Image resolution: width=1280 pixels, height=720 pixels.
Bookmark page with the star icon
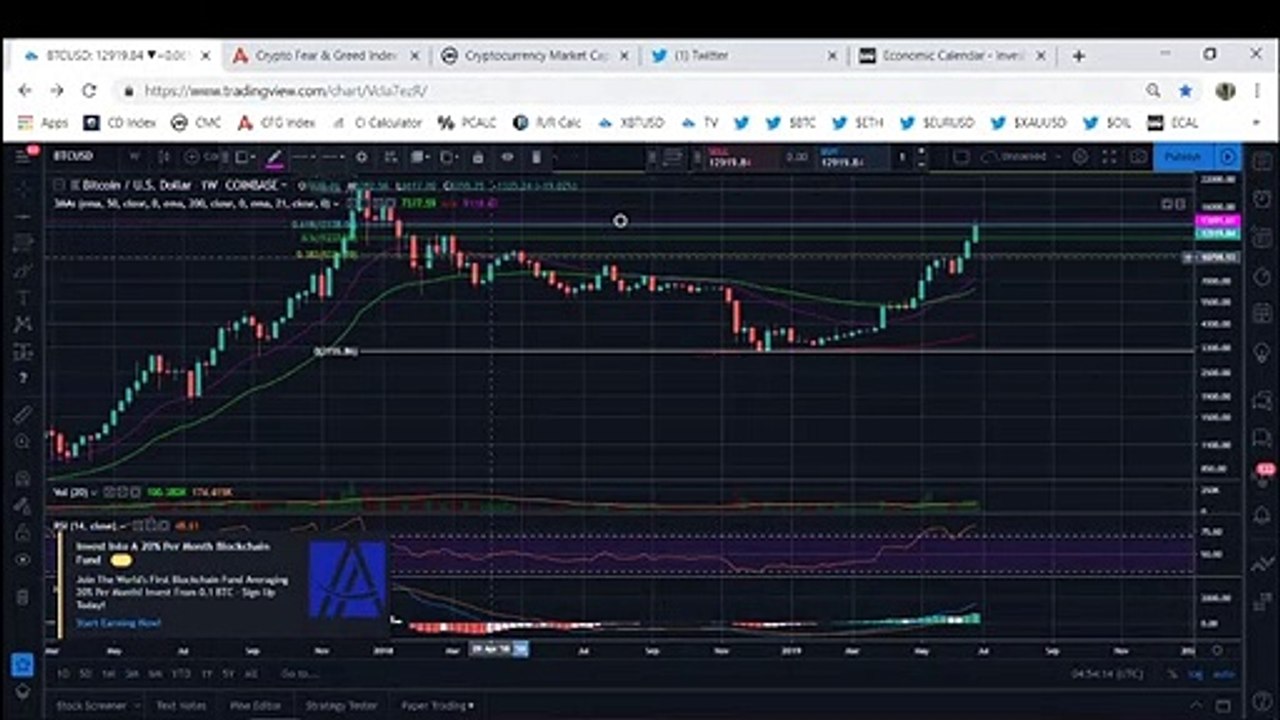[x=1185, y=90]
